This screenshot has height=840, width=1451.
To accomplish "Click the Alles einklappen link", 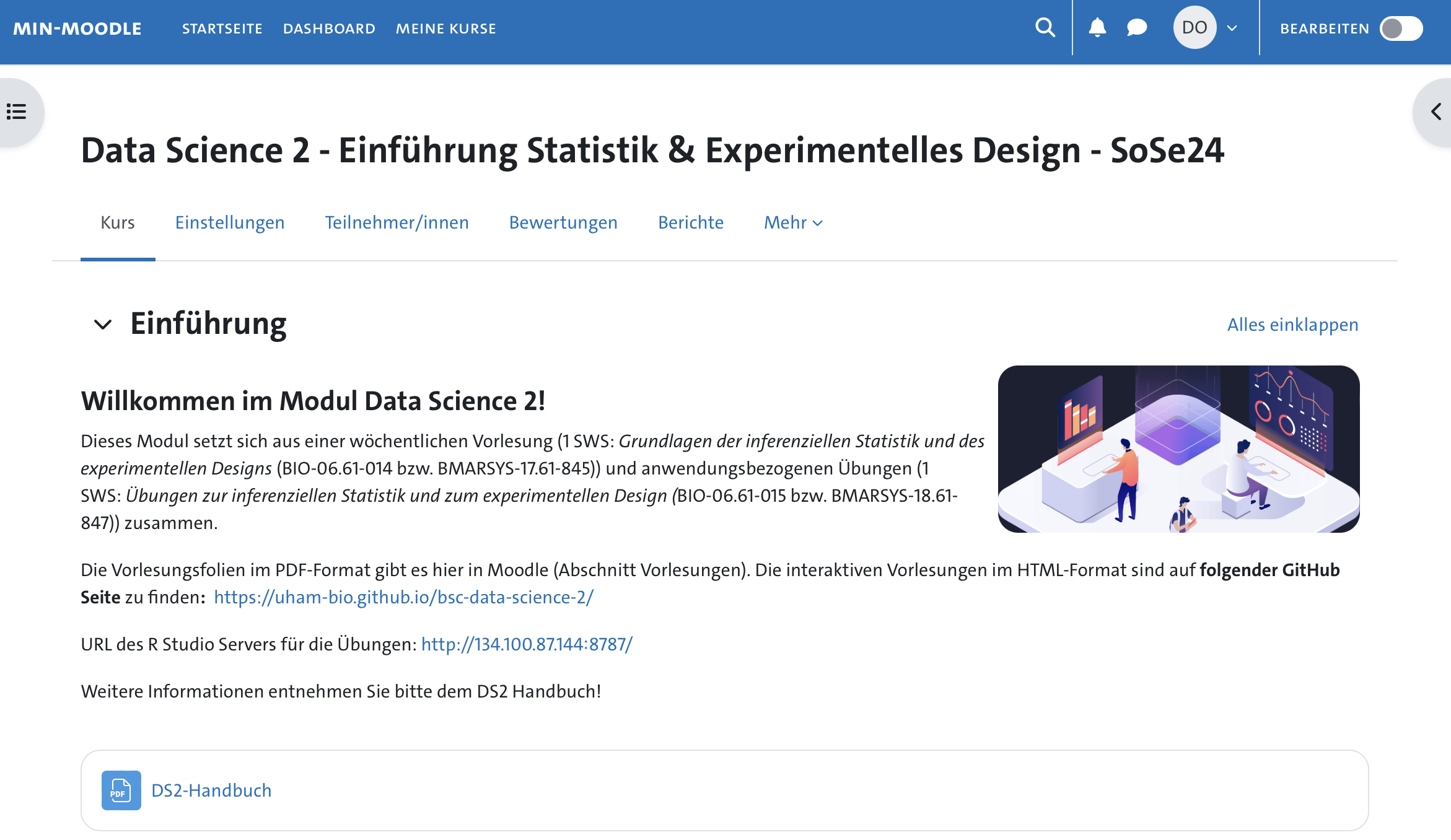I will tap(1292, 324).
